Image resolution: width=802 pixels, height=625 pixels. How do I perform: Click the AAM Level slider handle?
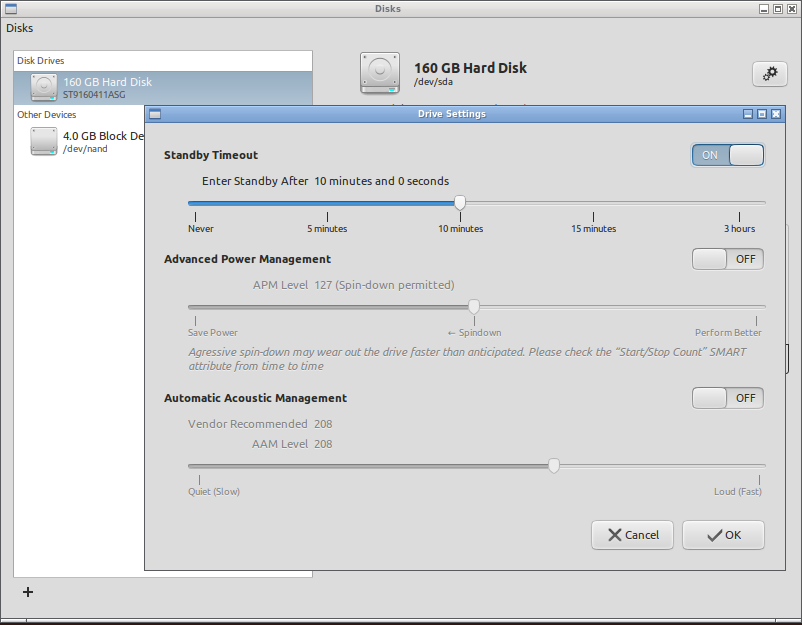[x=554, y=465]
